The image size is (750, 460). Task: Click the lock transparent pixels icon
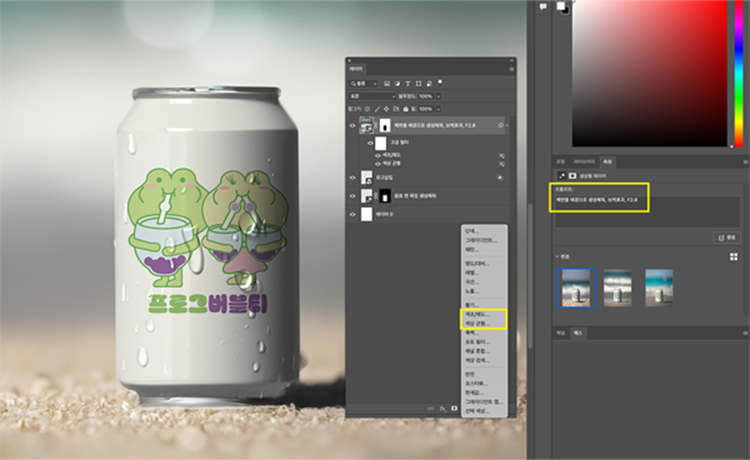point(367,109)
